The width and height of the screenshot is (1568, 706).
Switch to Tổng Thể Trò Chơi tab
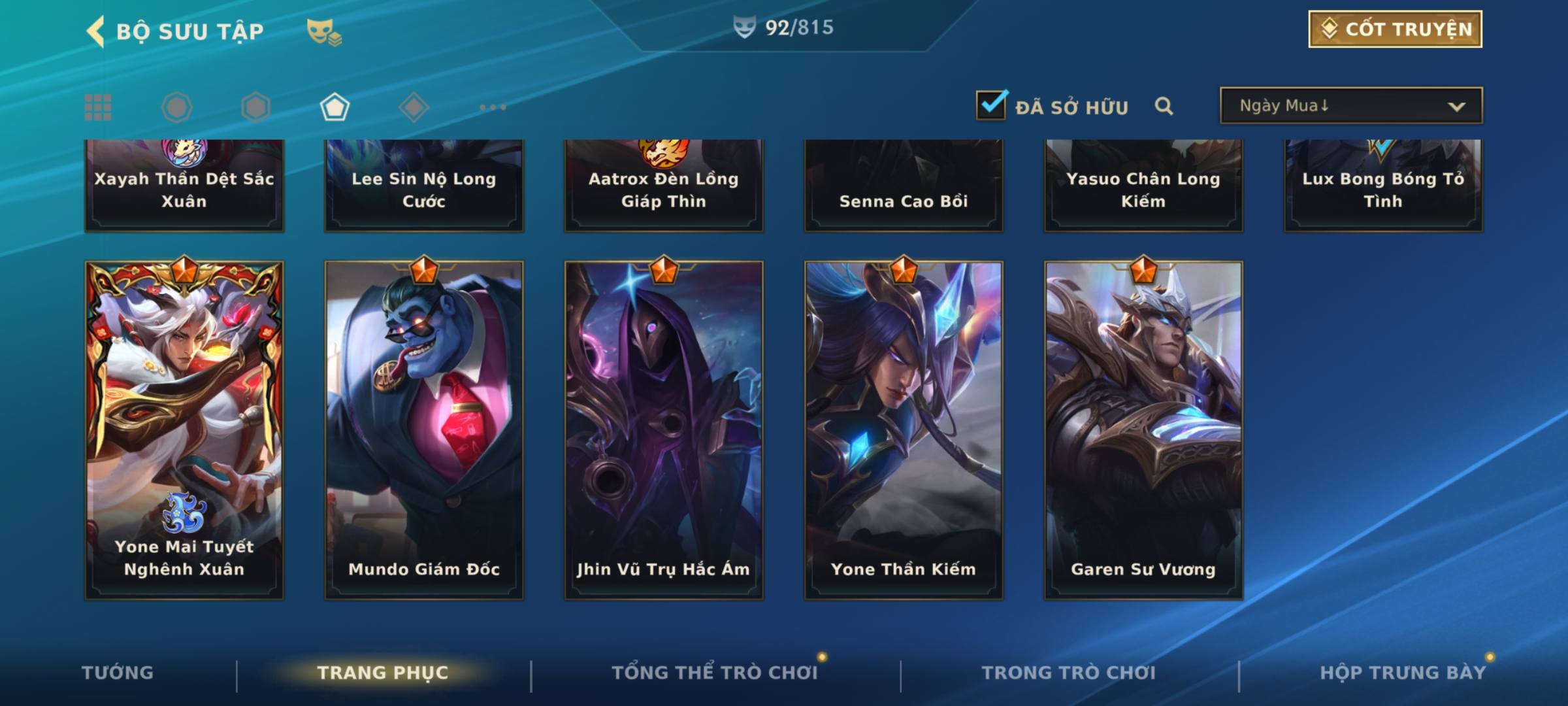click(x=715, y=673)
